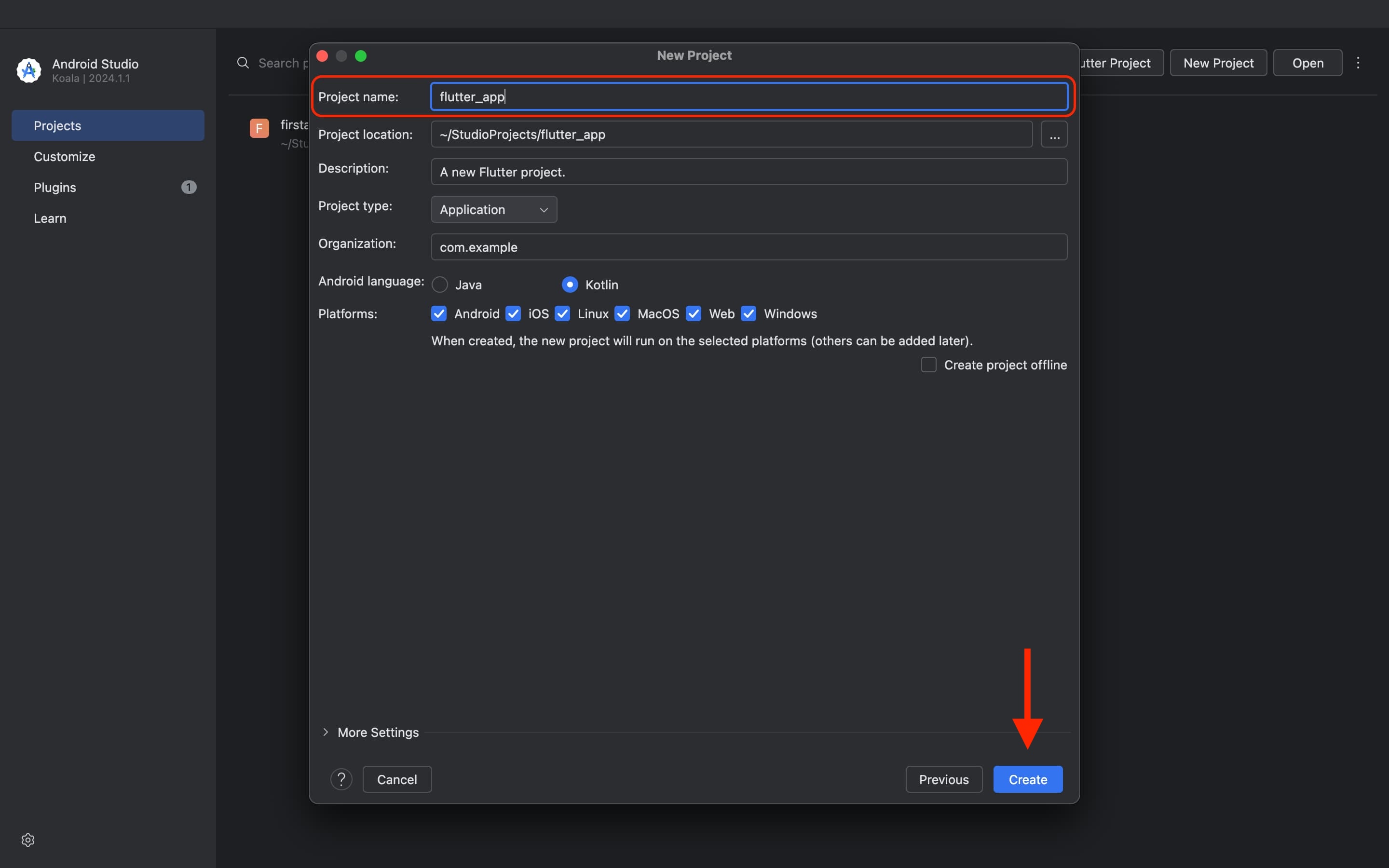This screenshot has width=1389, height=868.
Task: Uncheck the Android platform checkbox
Action: [439, 313]
